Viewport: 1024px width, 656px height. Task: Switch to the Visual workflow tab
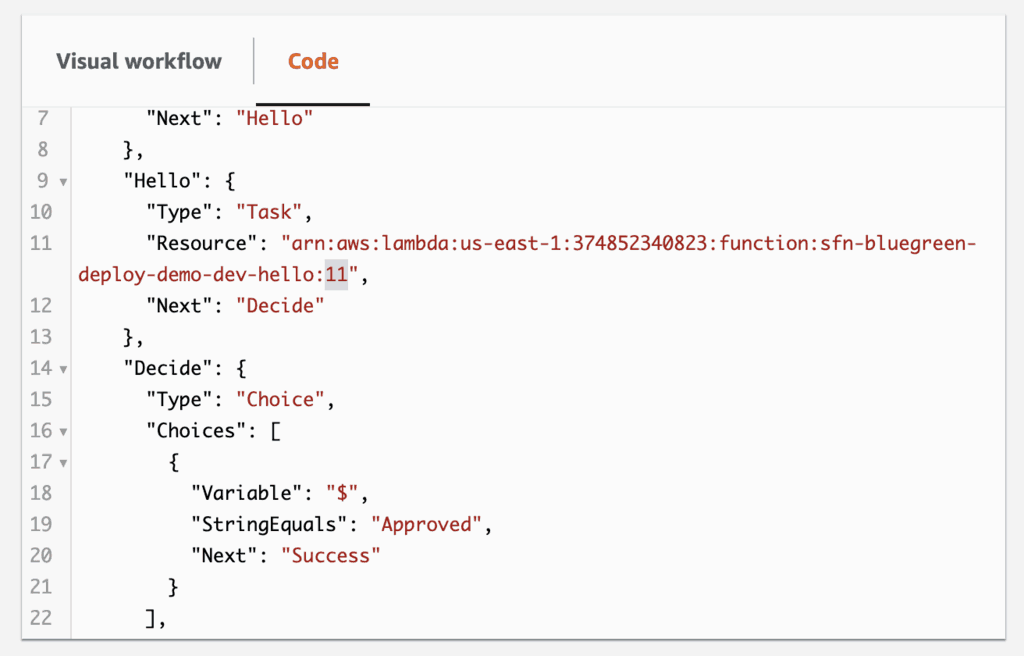(x=139, y=61)
